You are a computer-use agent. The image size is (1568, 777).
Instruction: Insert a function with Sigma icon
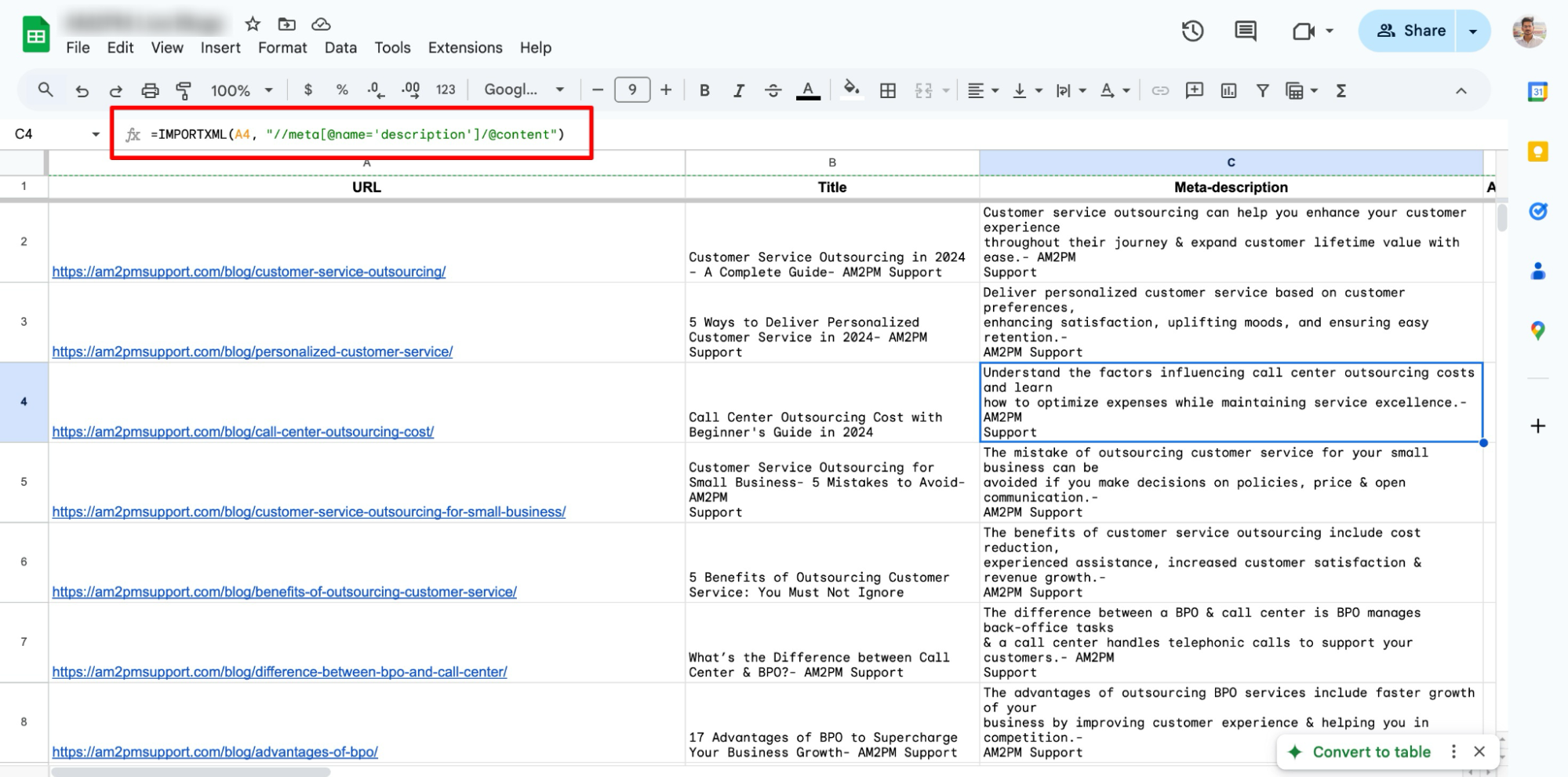(x=1341, y=89)
